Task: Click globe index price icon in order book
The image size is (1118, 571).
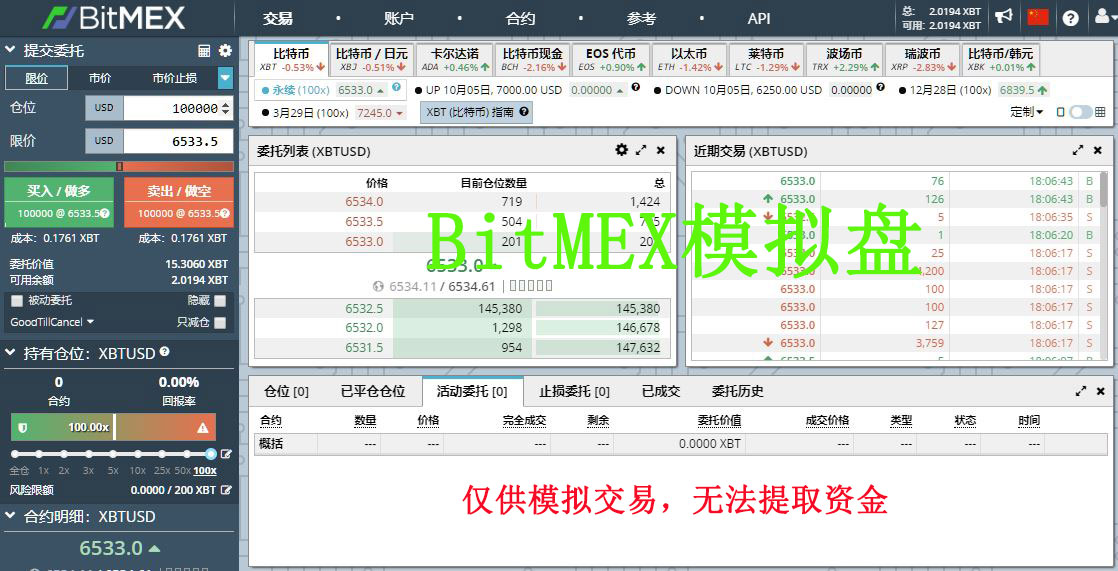Action: 379,287
